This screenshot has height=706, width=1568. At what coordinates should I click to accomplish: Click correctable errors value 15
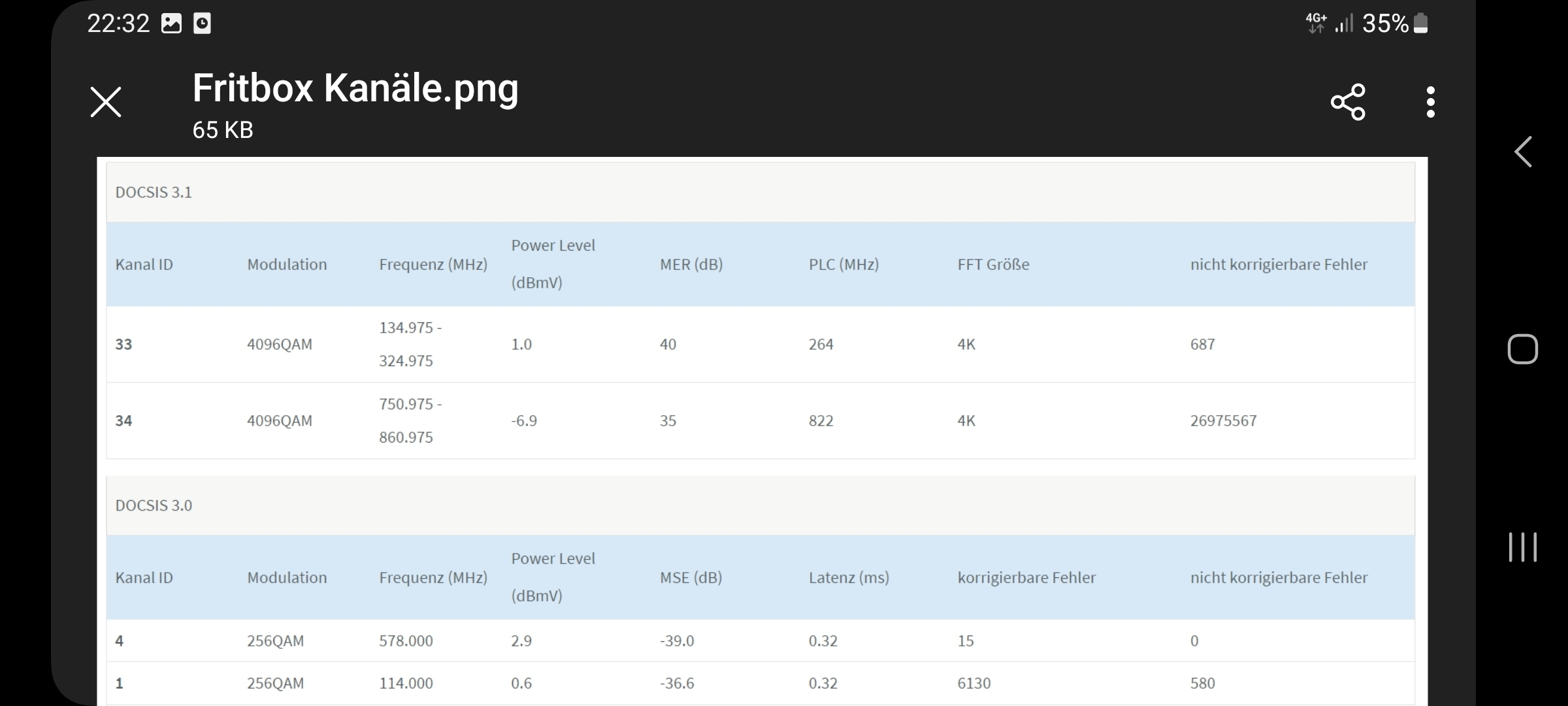point(966,641)
